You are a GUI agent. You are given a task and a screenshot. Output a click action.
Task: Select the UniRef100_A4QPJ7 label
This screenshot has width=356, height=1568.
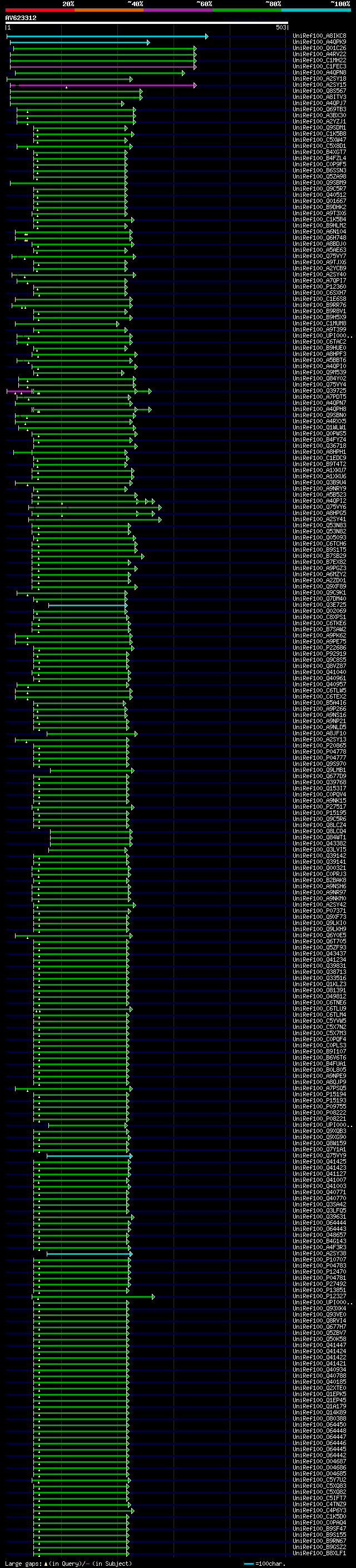coord(319,103)
